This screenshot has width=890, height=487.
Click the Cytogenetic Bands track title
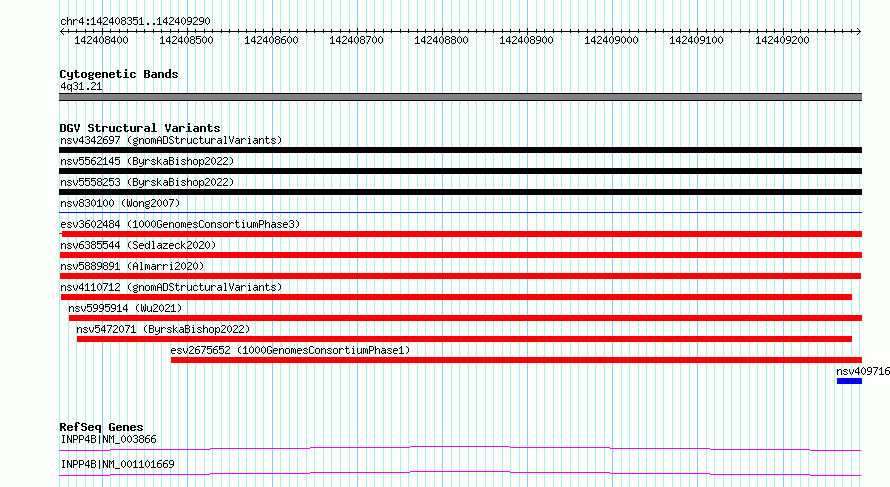pyautogui.click(x=119, y=74)
